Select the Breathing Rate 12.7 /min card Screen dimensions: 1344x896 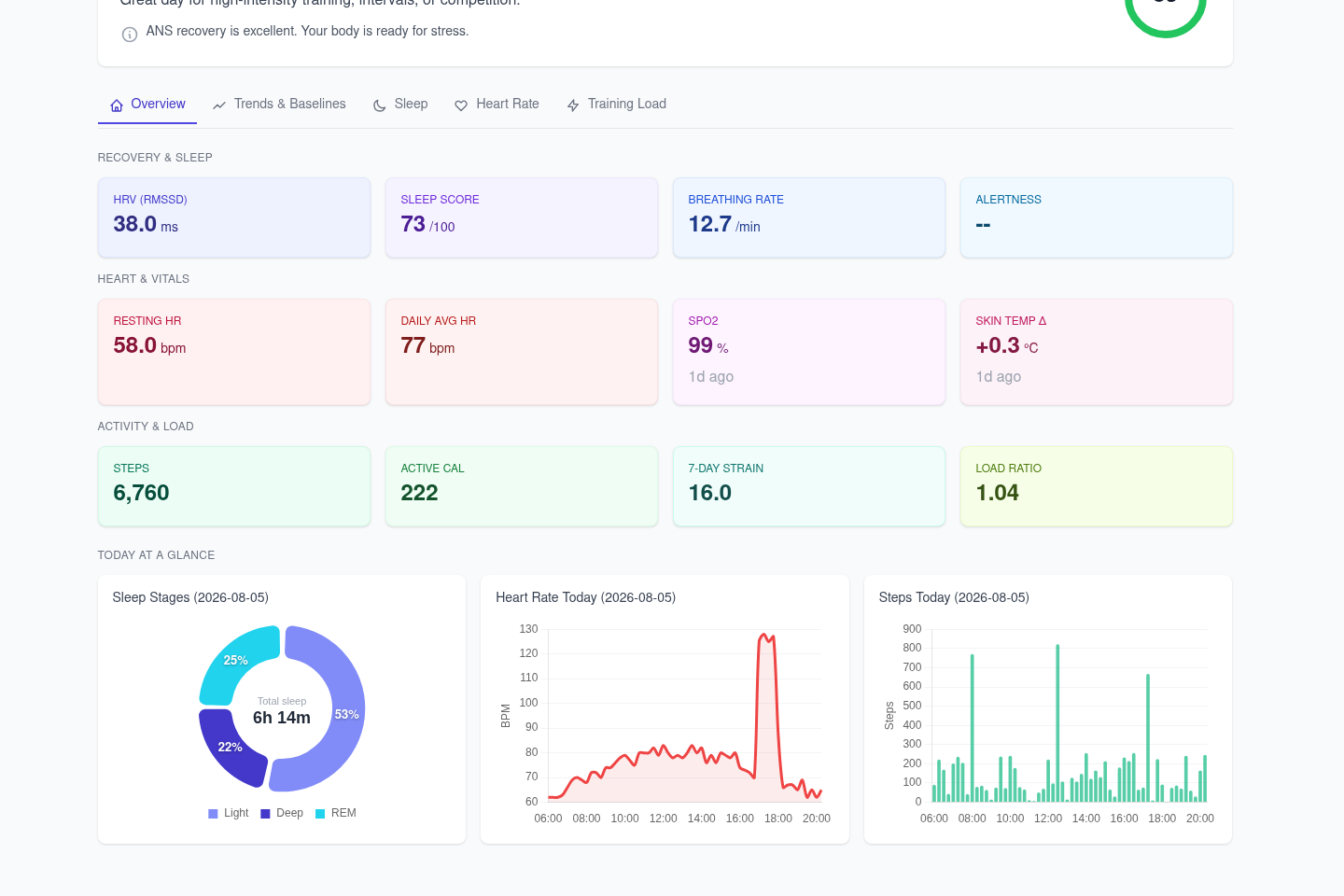pos(809,217)
